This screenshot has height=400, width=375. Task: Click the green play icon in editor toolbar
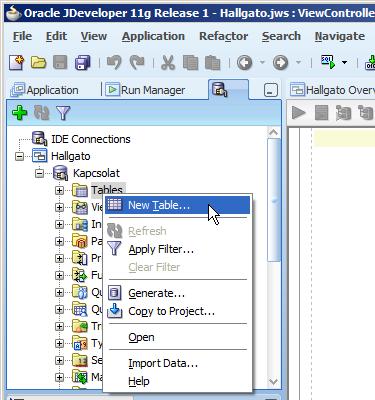(298, 112)
